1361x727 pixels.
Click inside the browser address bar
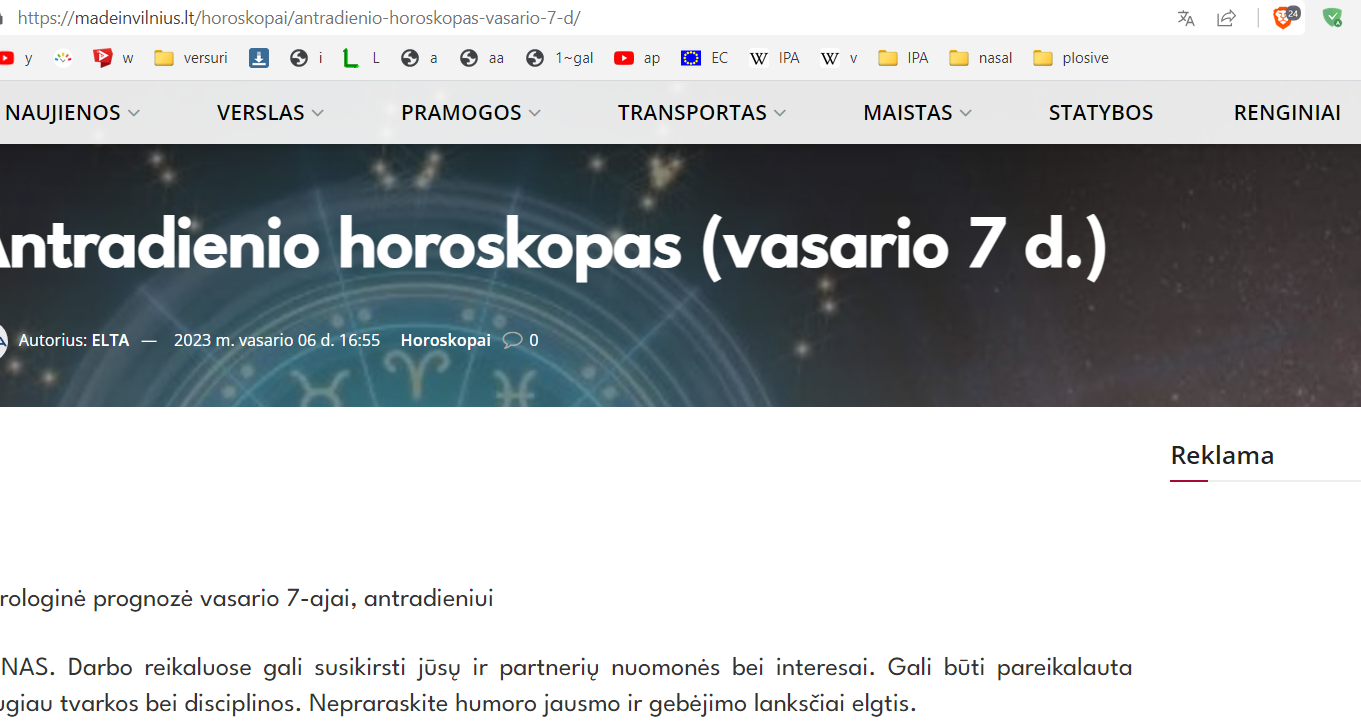click(400, 17)
